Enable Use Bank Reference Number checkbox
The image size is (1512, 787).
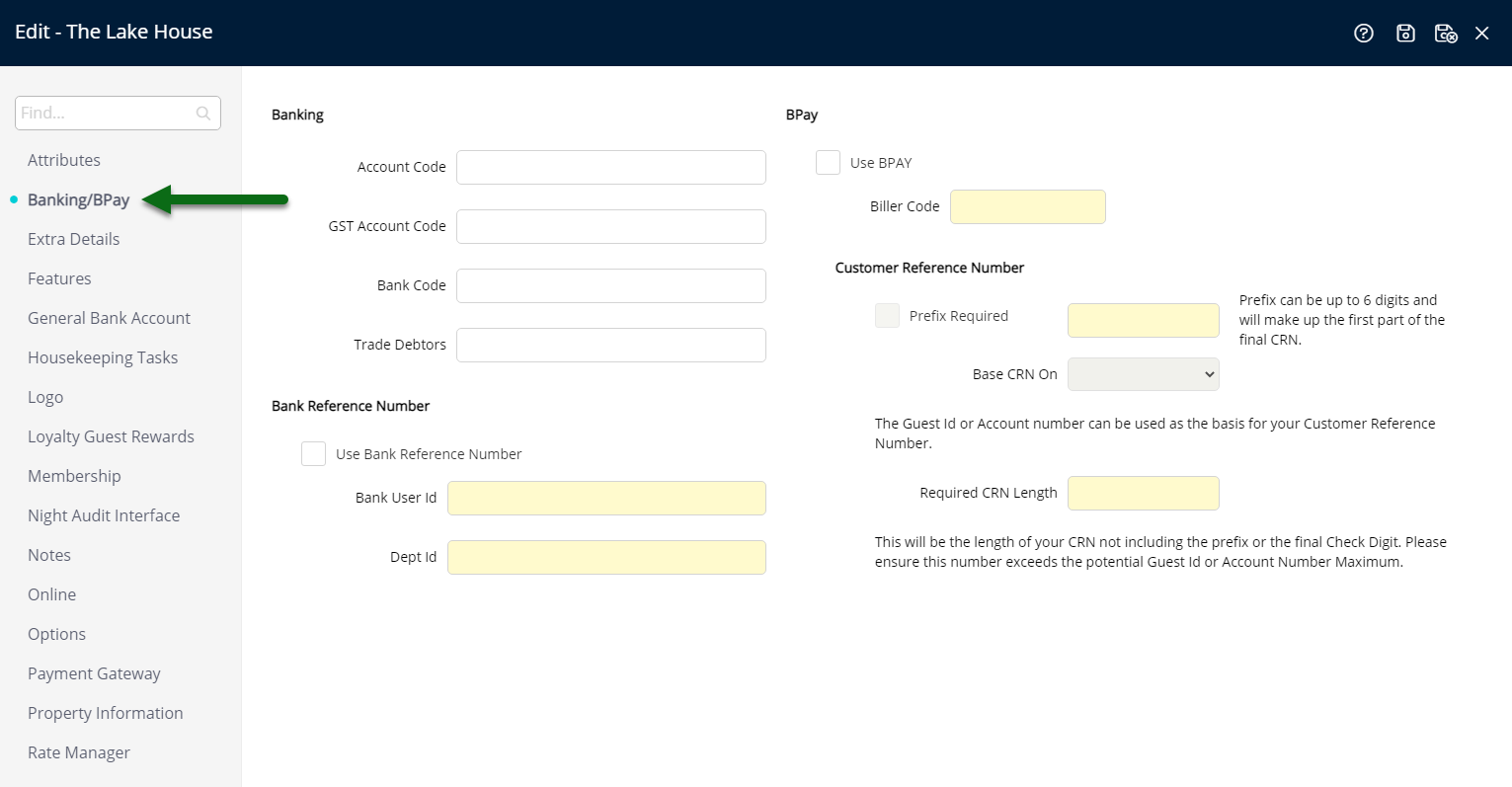pyautogui.click(x=314, y=453)
